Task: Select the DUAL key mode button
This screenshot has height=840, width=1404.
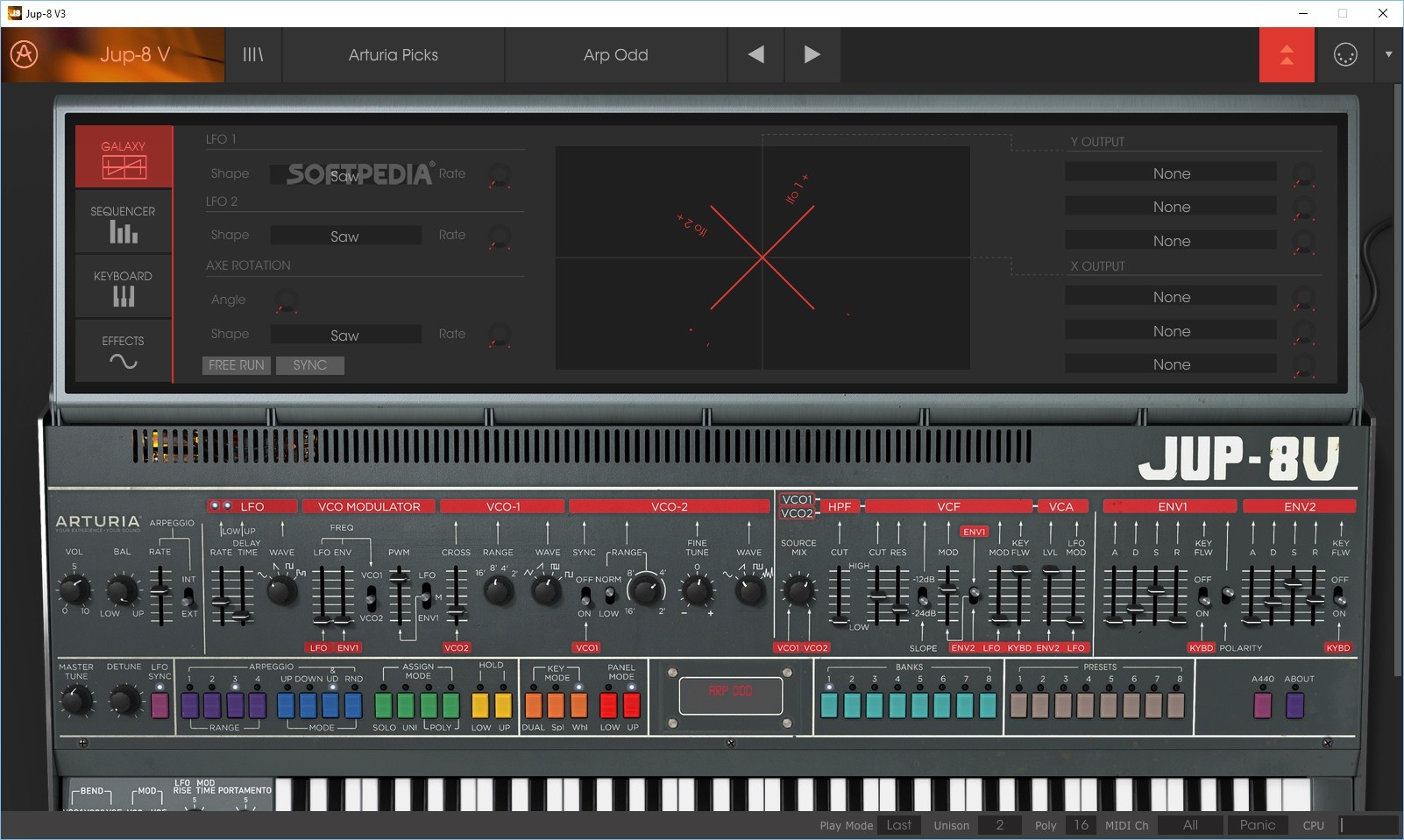Action: click(533, 705)
